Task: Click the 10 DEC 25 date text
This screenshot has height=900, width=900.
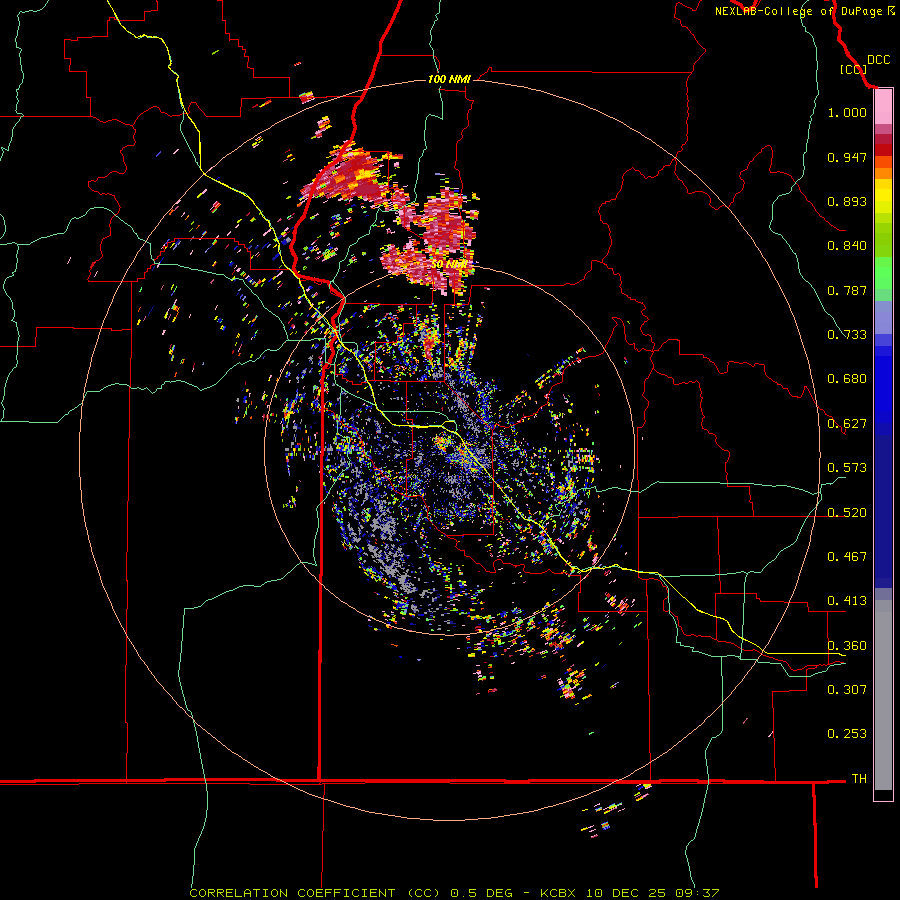Action: [626, 893]
